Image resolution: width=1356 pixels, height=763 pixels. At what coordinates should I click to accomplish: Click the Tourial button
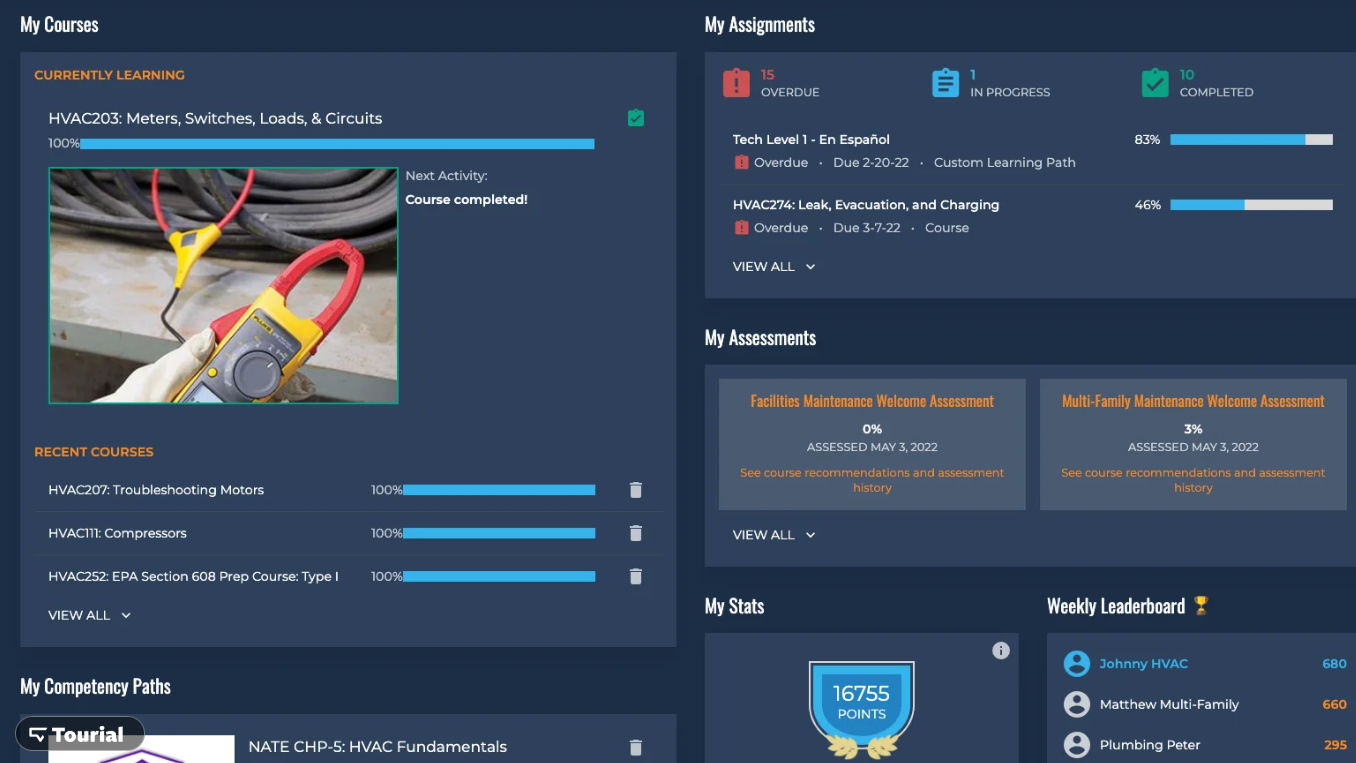click(79, 733)
